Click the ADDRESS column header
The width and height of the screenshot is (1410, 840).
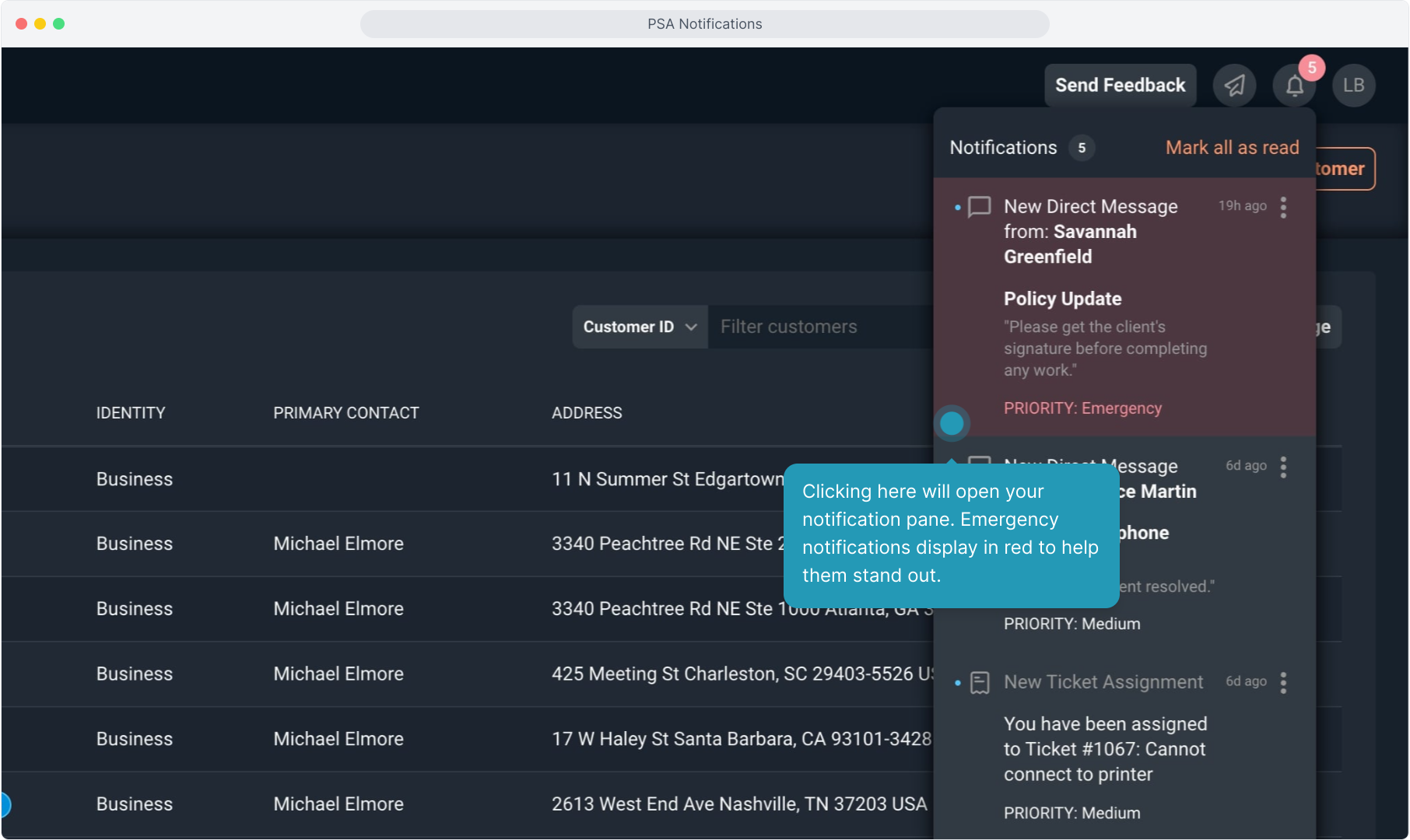point(587,413)
